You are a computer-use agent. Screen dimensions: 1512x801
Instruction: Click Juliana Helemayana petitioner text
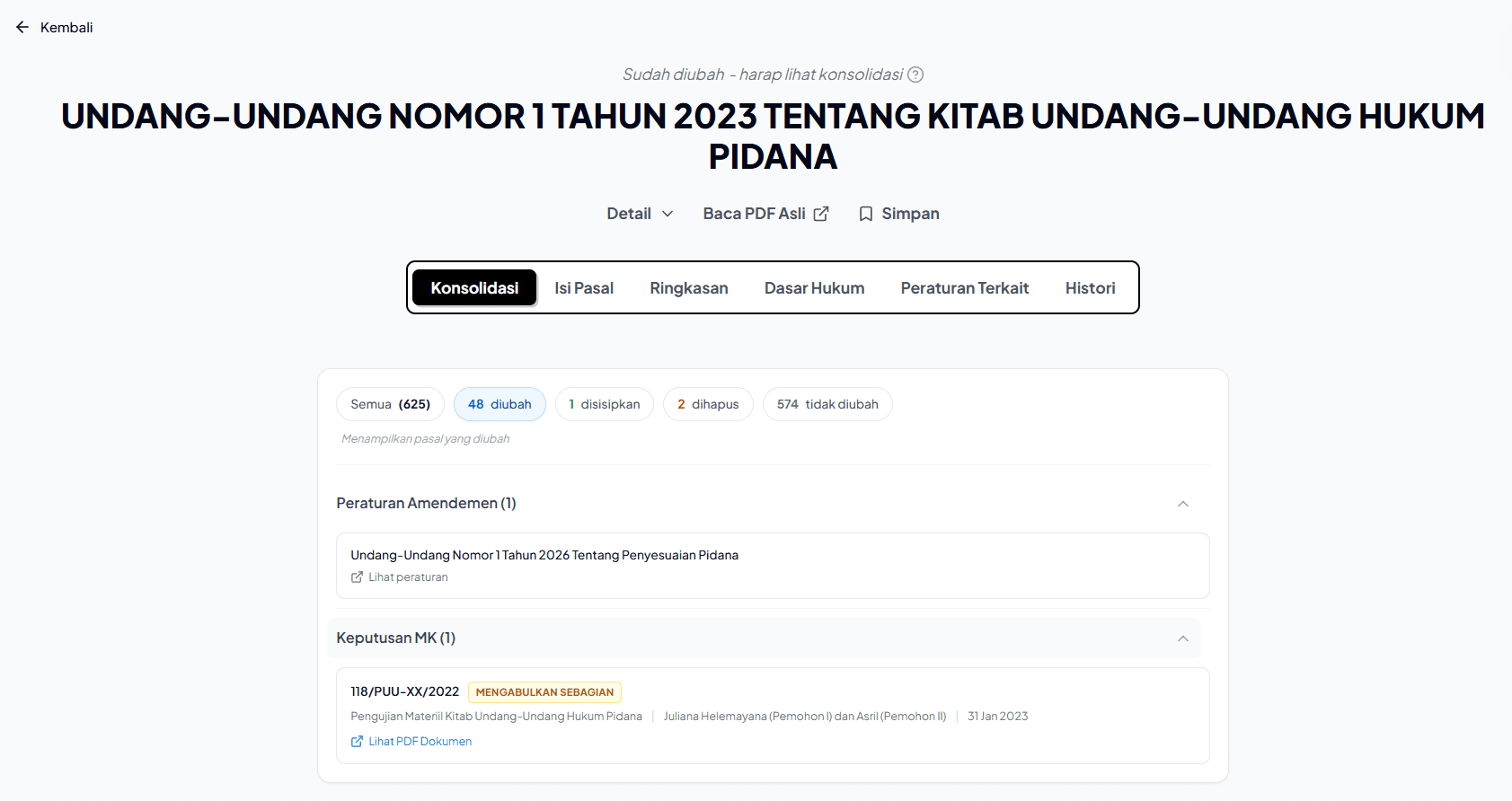[x=805, y=717]
